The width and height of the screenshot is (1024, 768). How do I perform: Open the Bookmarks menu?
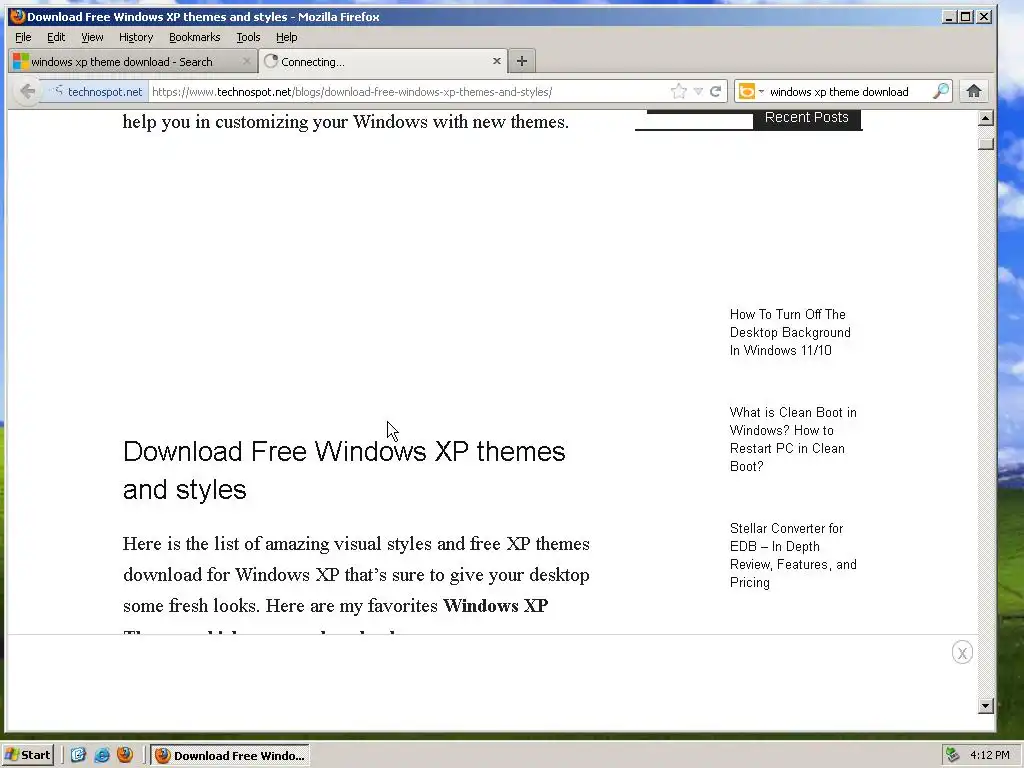pyautogui.click(x=195, y=37)
